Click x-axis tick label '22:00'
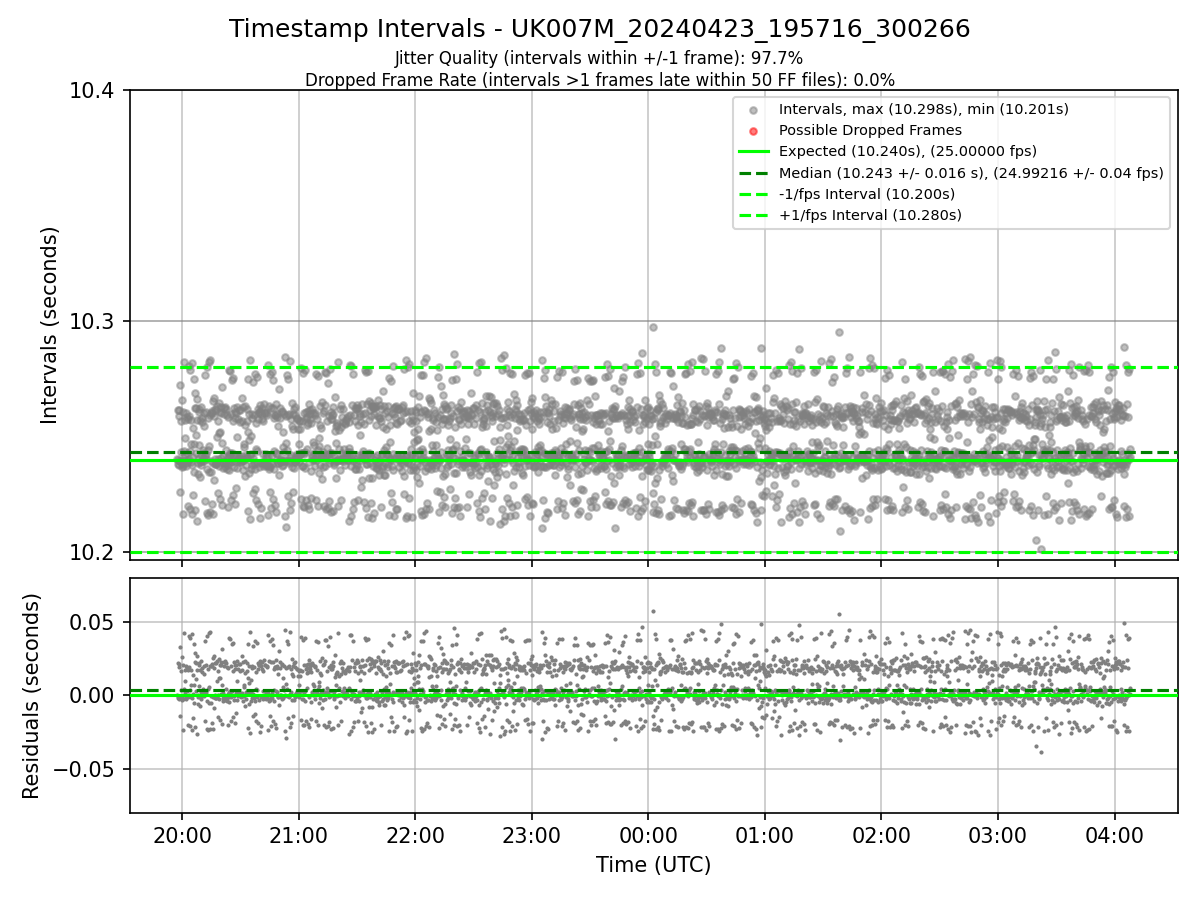This screenshot has width=1200, height=900. coord(415,834)
